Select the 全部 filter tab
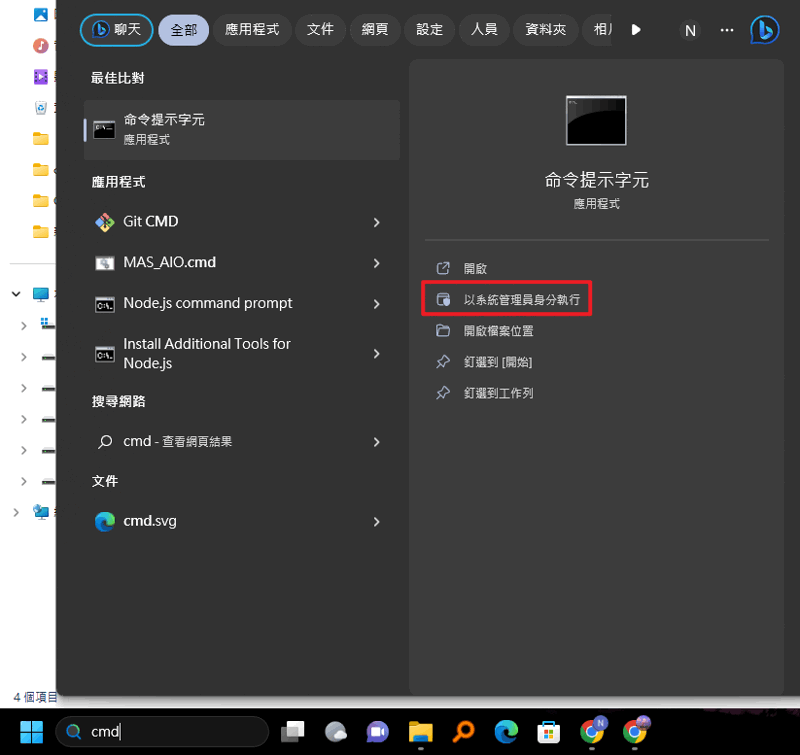 [184, 30]
